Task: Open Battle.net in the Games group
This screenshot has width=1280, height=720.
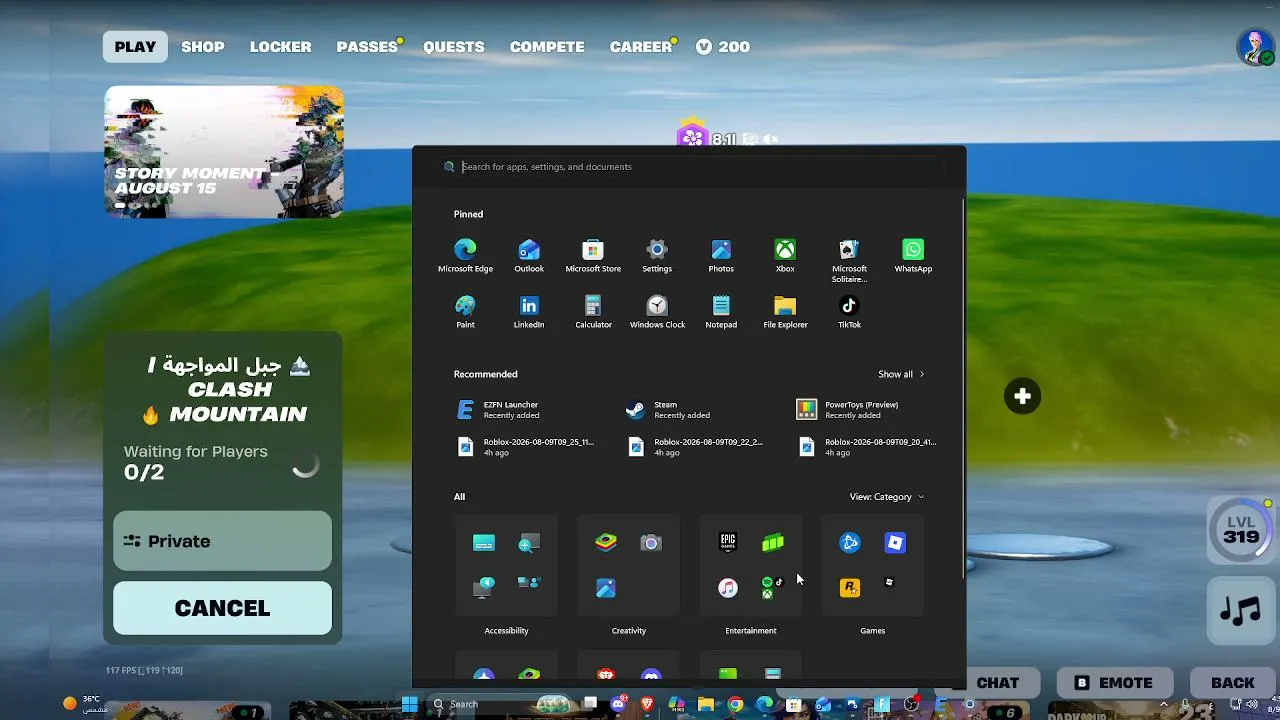Action: pos(850,542)
